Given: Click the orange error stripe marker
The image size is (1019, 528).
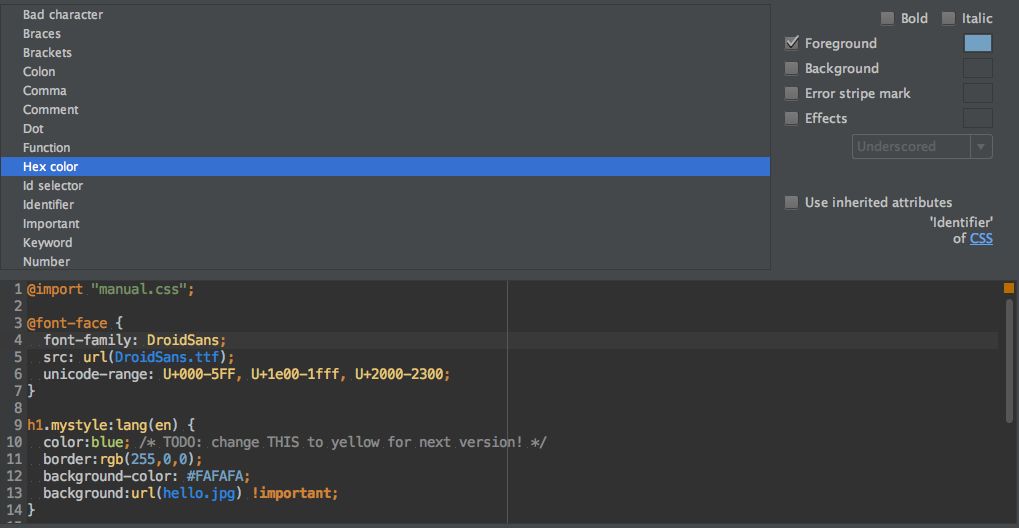Looking at the screenshot, I should click(x=1009, y=288).
